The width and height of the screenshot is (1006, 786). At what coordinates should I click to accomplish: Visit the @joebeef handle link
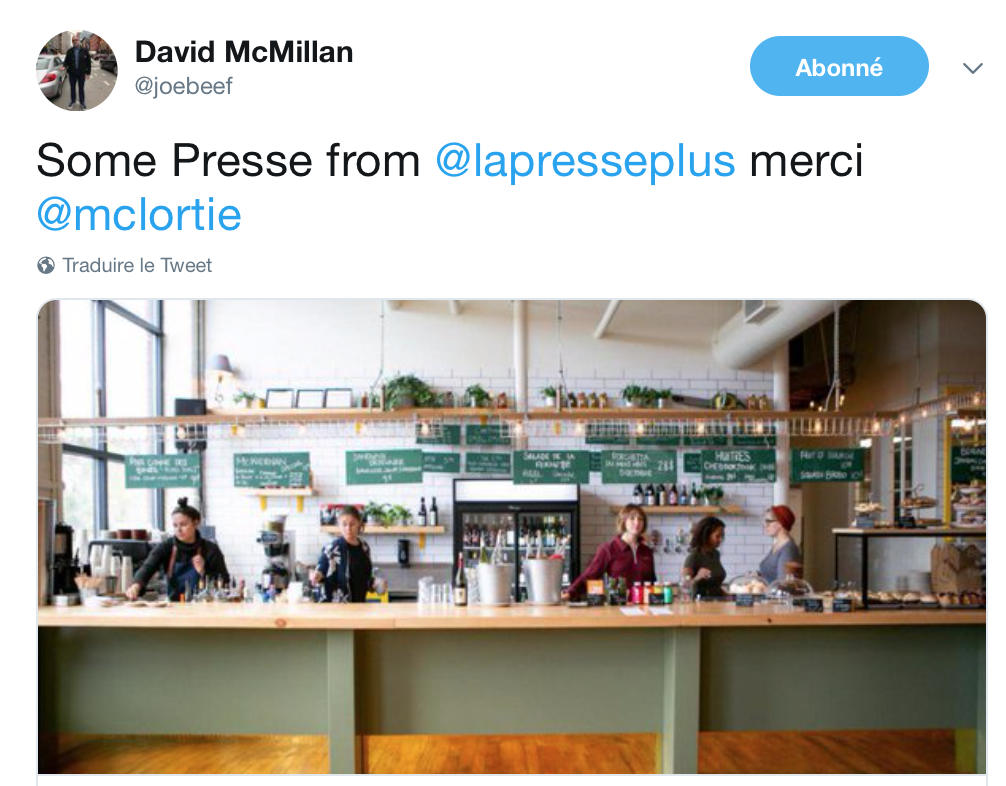[x=183, y=86]
